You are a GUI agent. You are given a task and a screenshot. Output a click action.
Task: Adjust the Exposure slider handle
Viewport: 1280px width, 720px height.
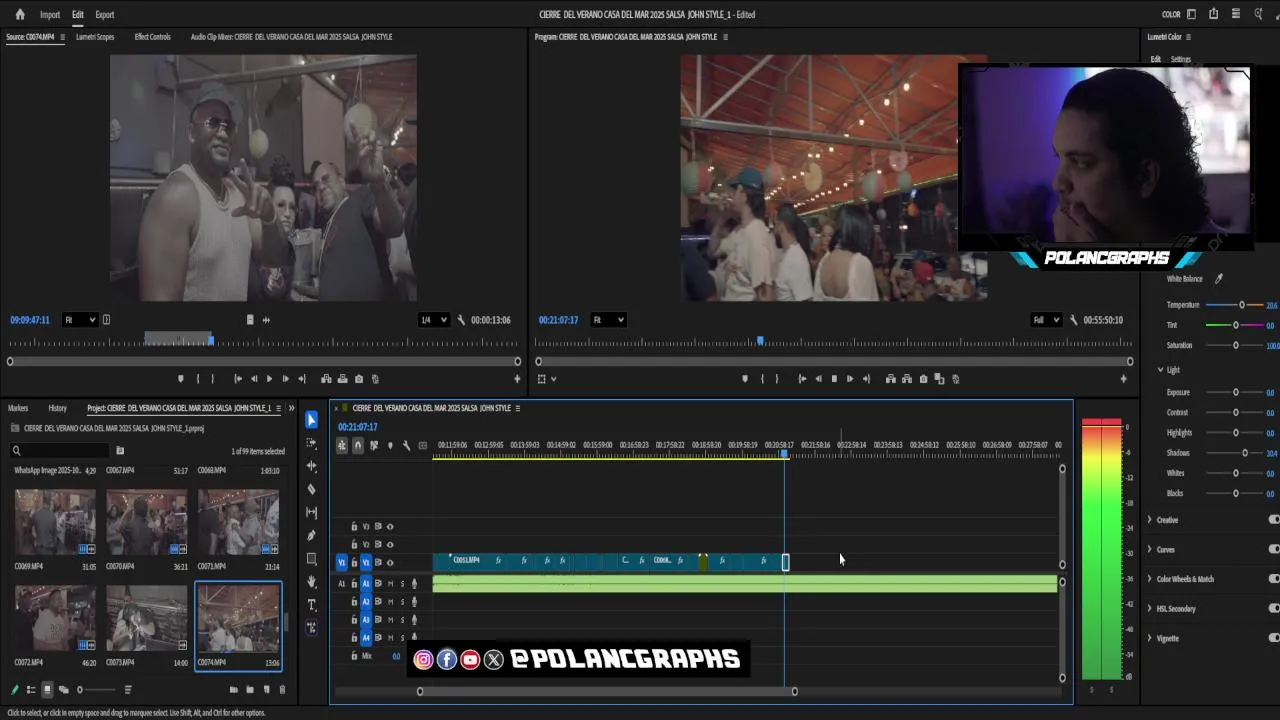pyautogui.click(x=1236, y=393)
